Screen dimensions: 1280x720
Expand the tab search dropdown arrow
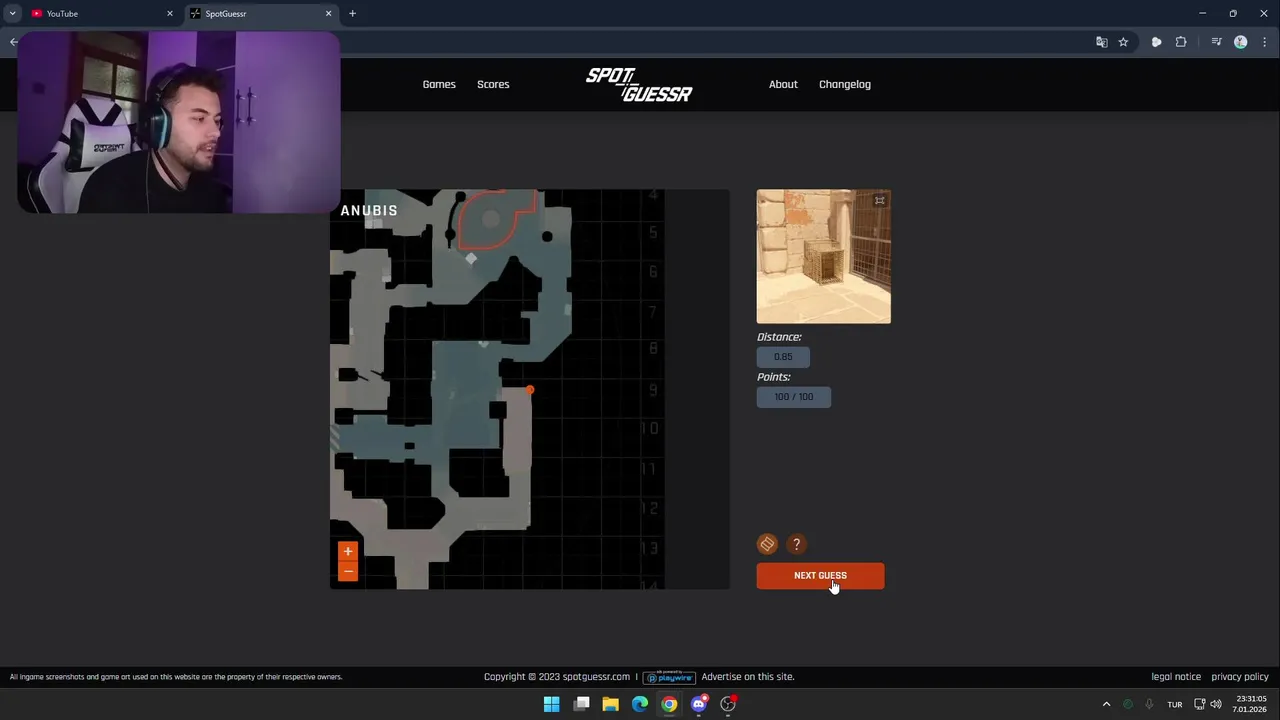(x=12, y=14)
